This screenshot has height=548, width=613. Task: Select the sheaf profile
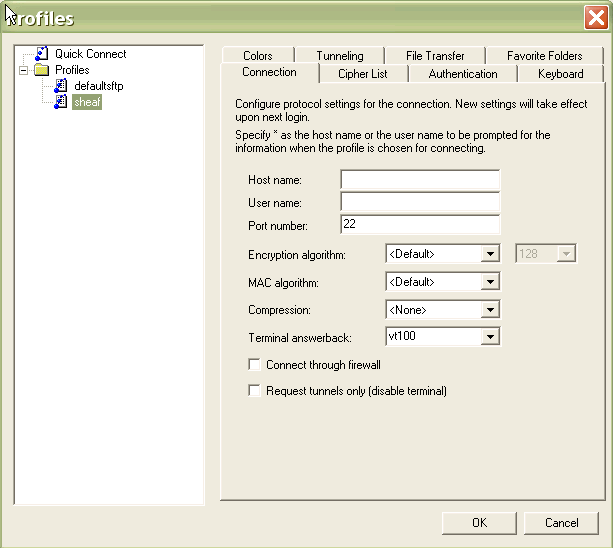tap(87, 102)
